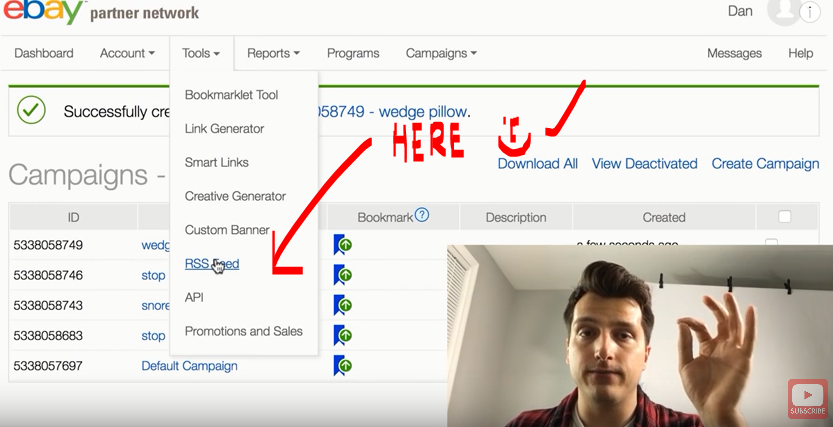Click bookmark icon for campaign 5338058743
The image size is (833, 427).
point(342,305)
